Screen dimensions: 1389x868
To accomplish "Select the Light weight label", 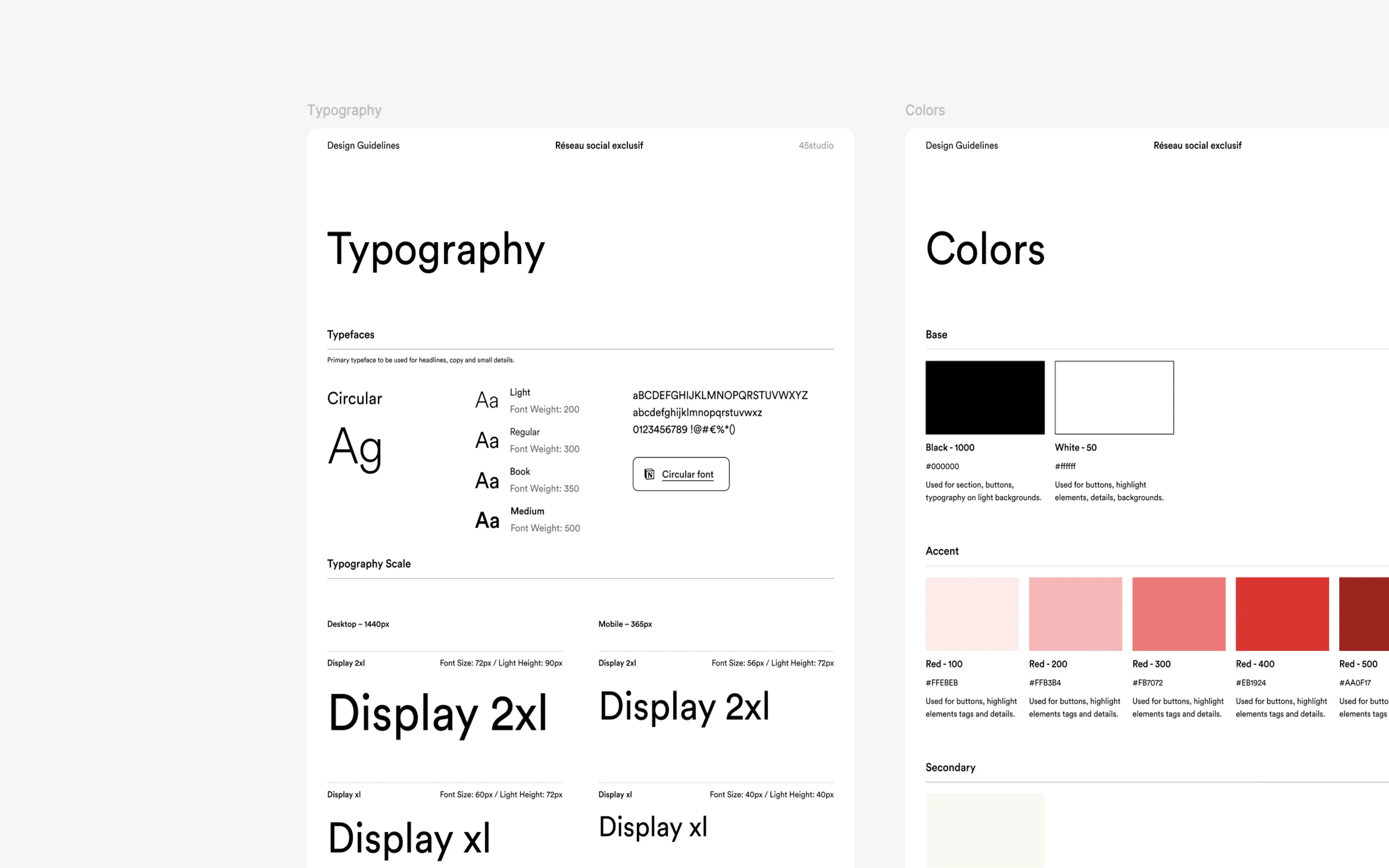I will coord(520,392).
